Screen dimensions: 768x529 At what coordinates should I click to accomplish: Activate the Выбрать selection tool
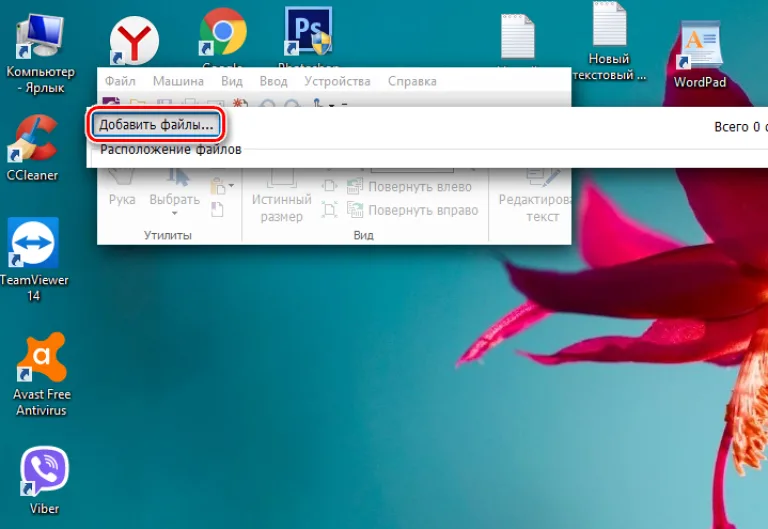pyautogui.click(x=174, y=190)
